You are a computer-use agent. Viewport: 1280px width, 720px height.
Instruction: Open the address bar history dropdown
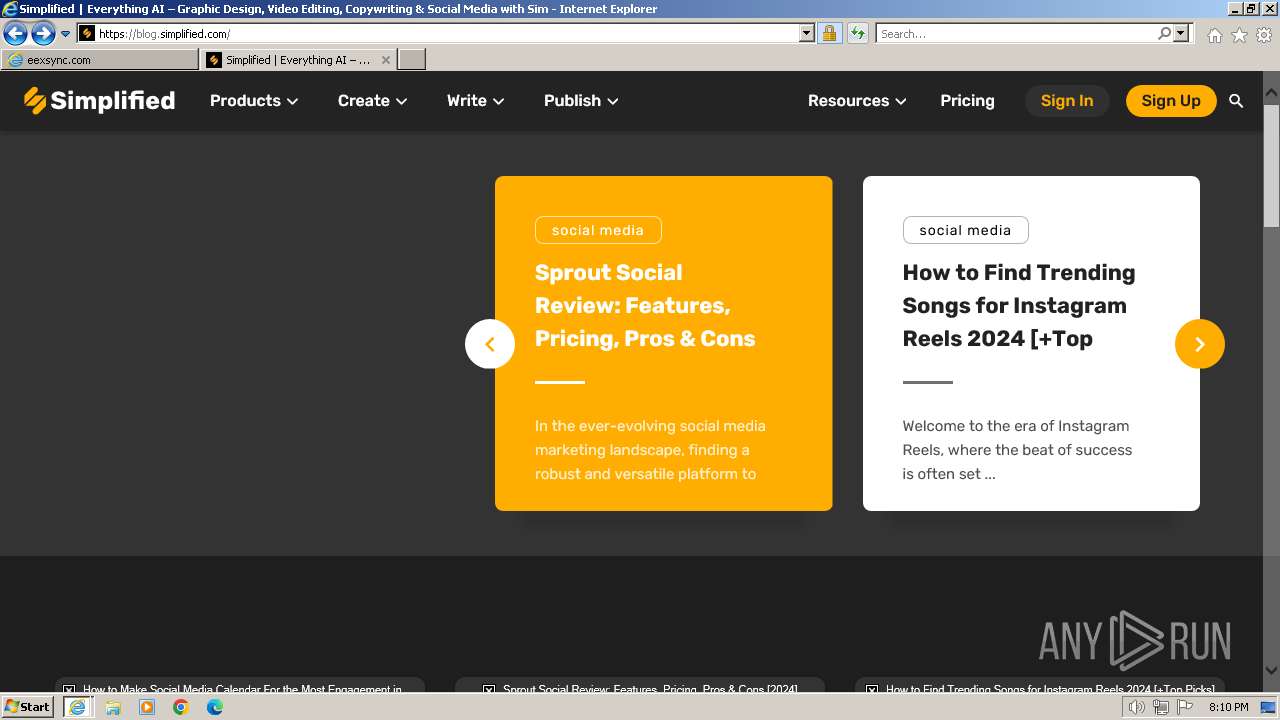click(807, 33)
